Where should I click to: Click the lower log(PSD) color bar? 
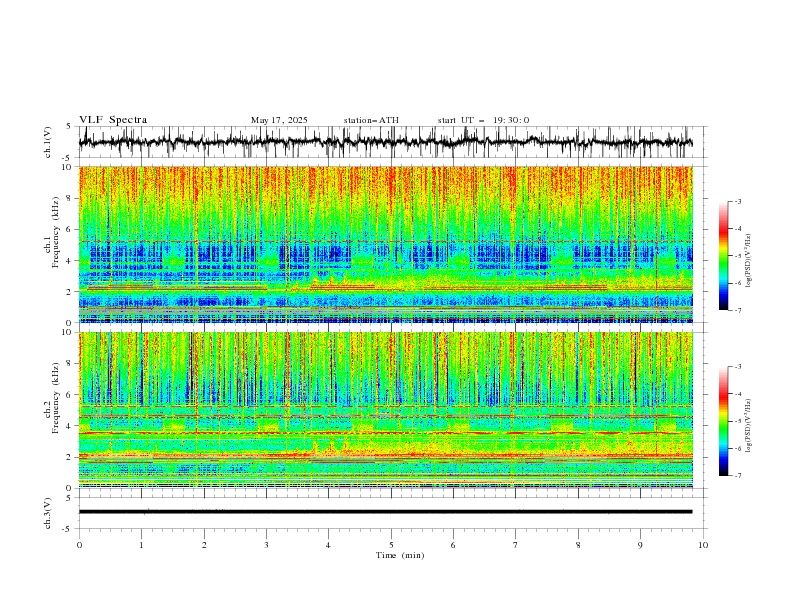coord(723,421)
